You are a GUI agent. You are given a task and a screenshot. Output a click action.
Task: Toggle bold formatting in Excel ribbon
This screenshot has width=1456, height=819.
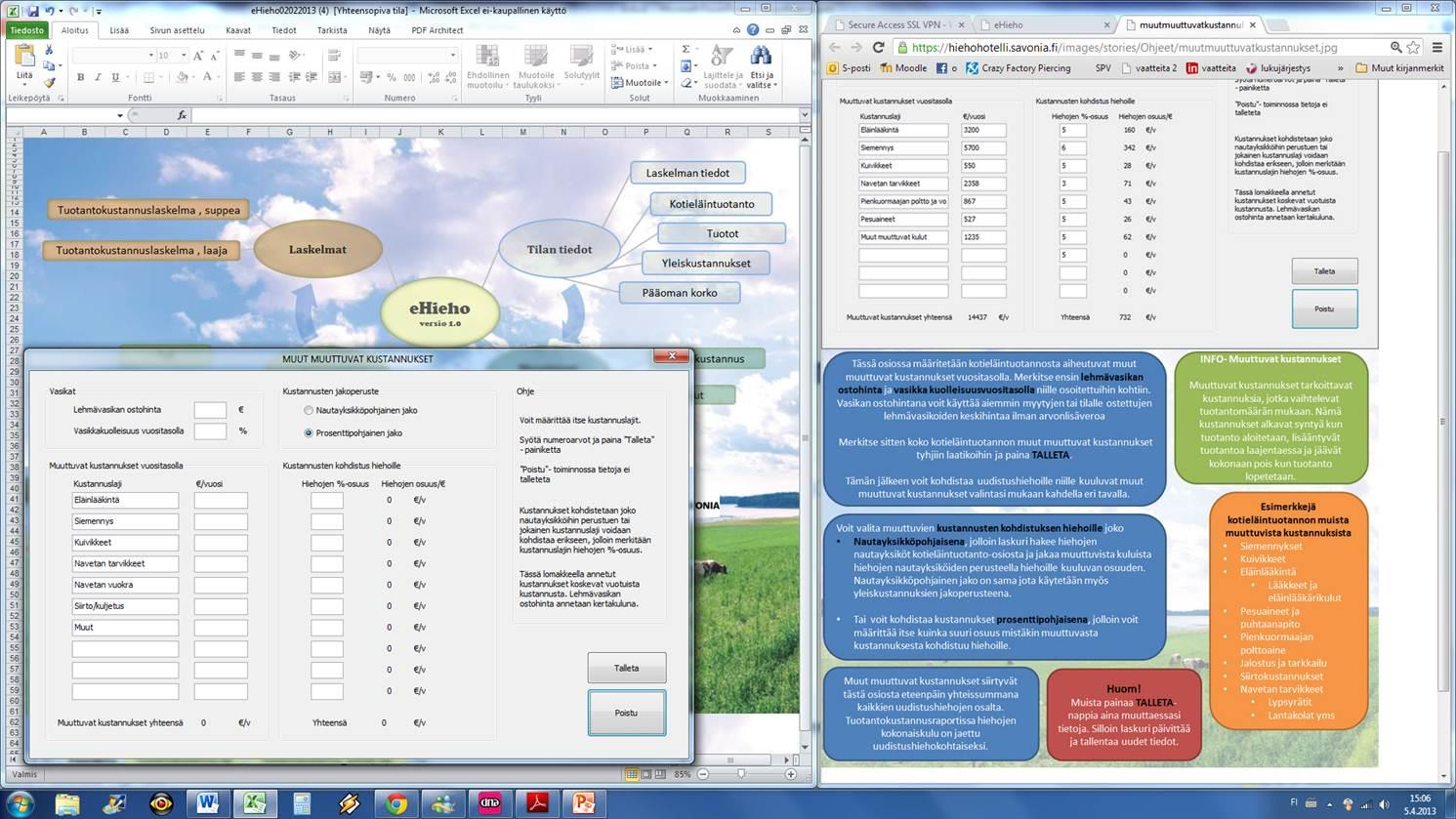[80, 77]
